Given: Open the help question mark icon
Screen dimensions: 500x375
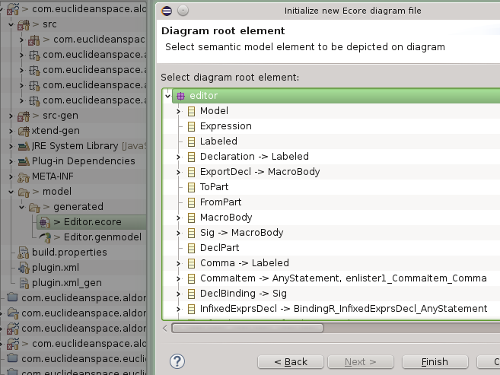Looking at the screenshot, I should point(177,361).
